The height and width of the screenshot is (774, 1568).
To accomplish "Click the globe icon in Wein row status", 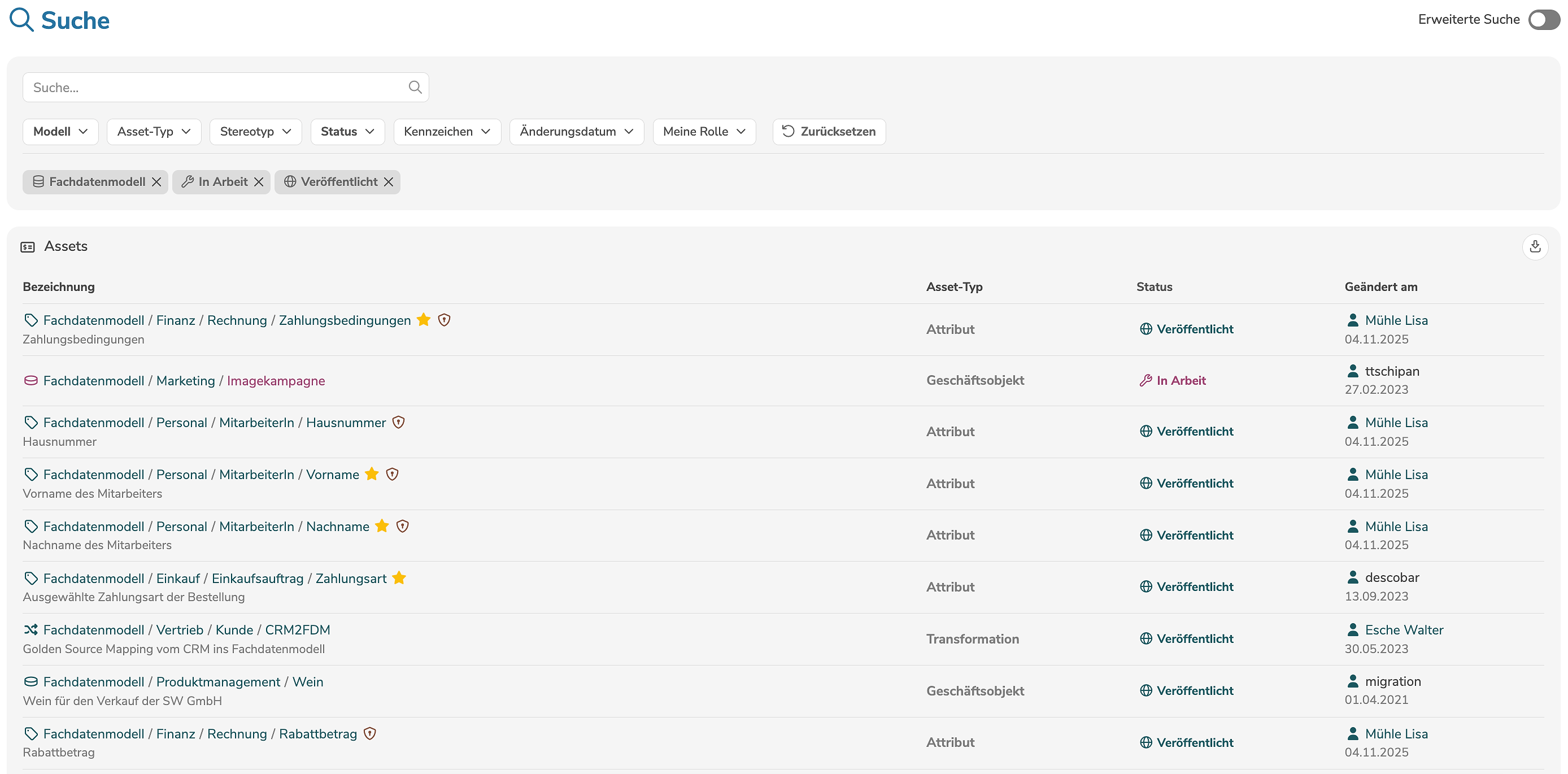I will (1145, 690).
